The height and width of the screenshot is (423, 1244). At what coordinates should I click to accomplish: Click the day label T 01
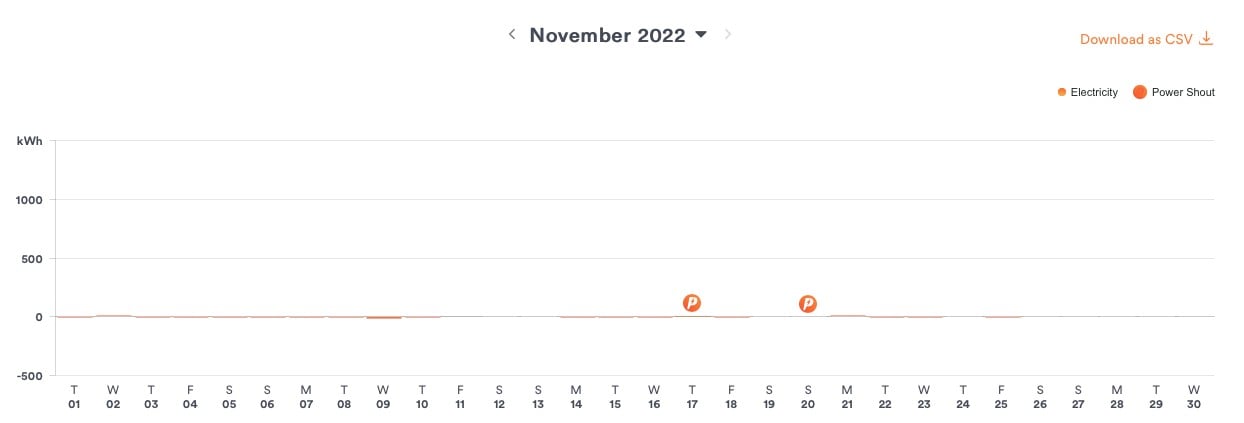pos(74,396)
